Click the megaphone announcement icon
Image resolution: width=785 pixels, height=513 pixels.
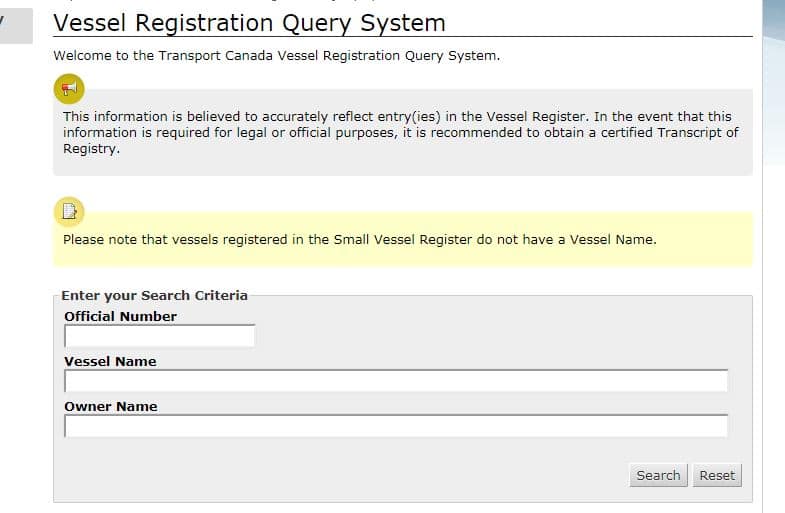[69, 89]
